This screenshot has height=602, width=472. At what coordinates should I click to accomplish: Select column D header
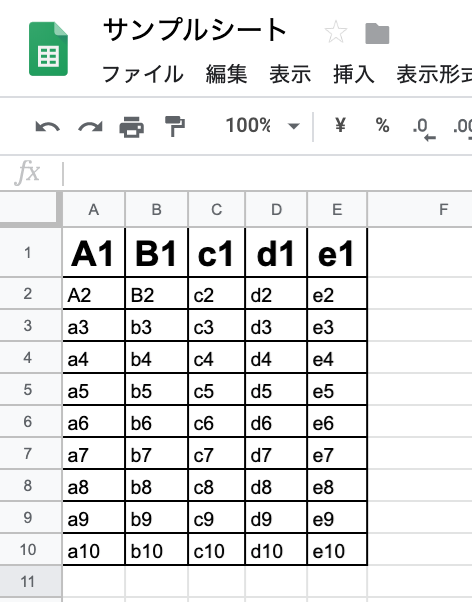(x=277, y=209)
